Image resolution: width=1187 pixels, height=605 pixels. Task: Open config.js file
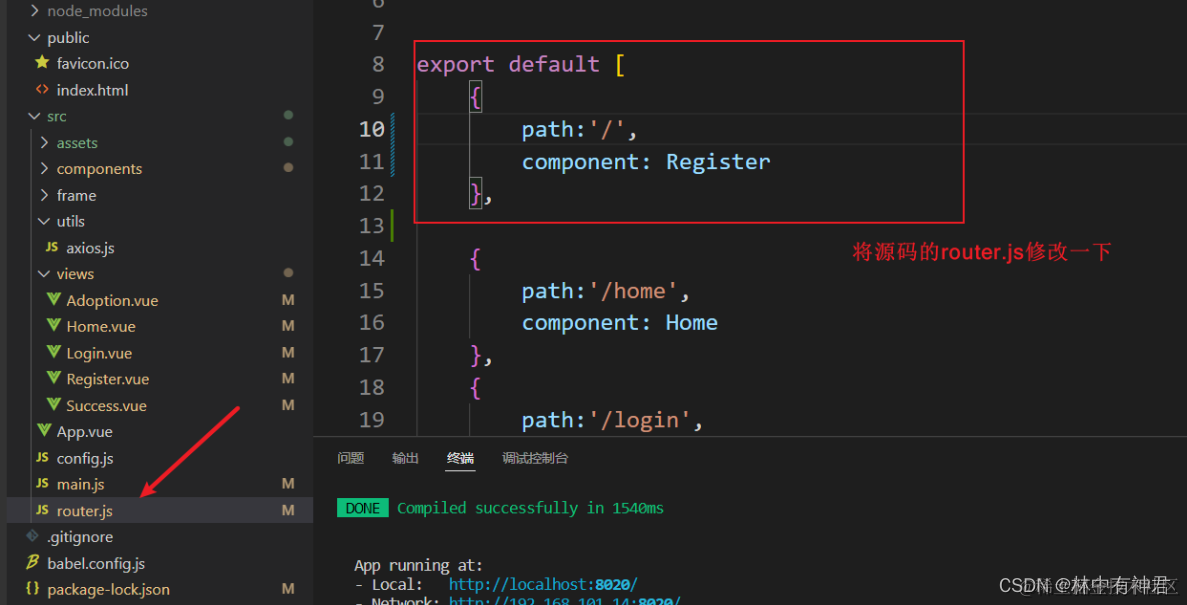(x=85, y=459)
